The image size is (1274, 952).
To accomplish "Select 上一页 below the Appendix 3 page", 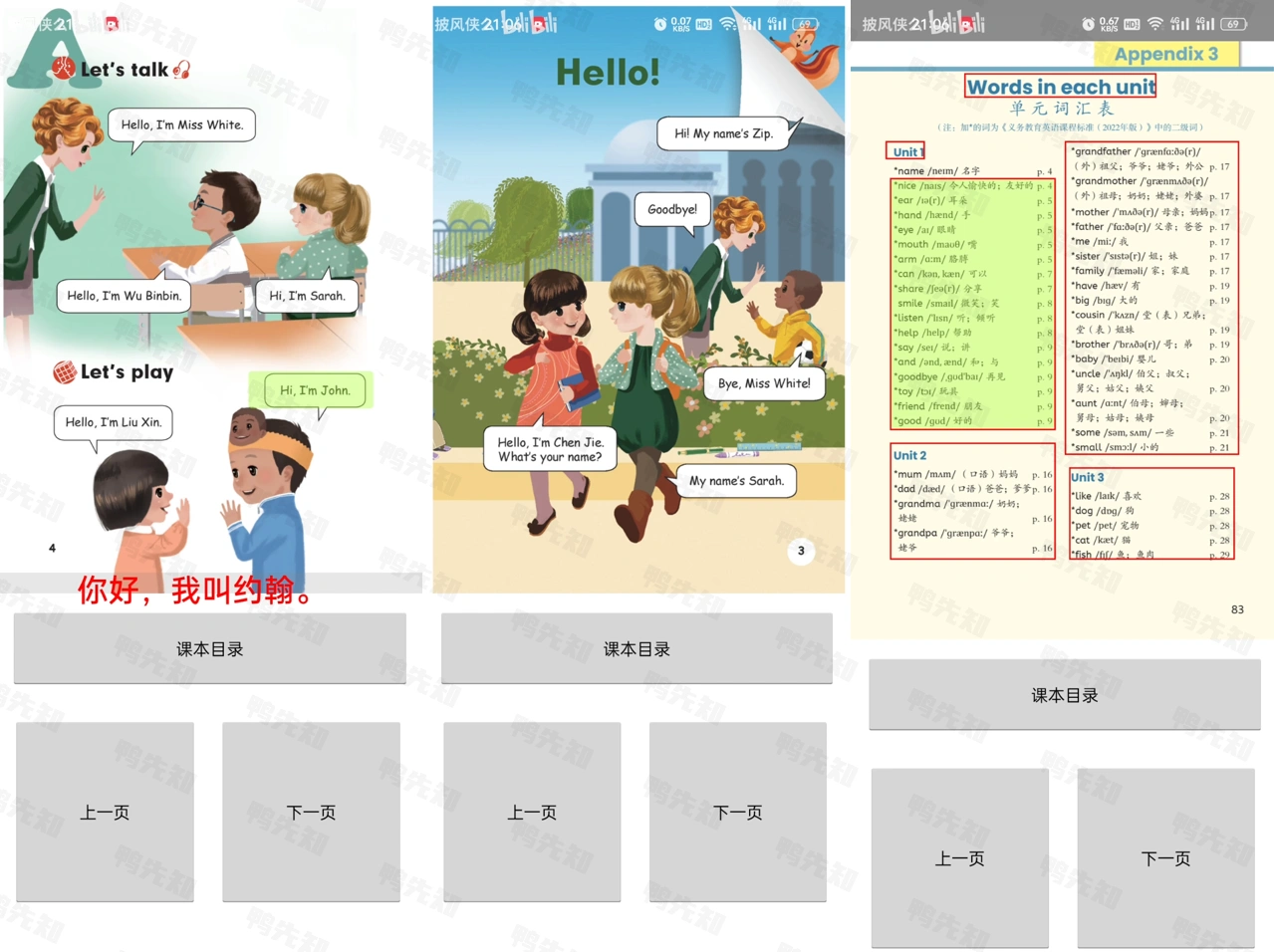I will click(x=960, y=858).
